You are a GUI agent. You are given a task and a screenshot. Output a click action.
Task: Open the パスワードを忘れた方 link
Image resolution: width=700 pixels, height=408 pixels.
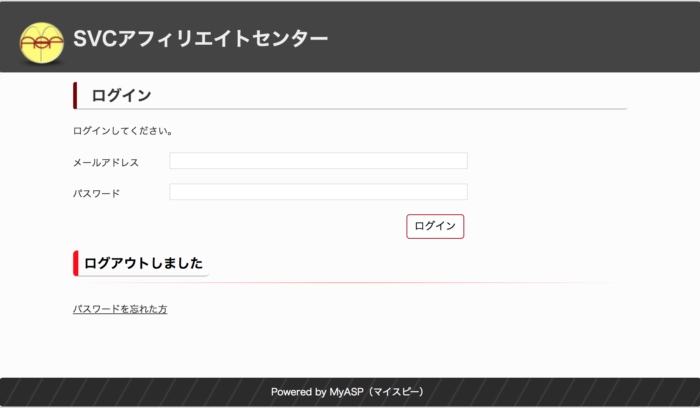[x=120, y=310]
